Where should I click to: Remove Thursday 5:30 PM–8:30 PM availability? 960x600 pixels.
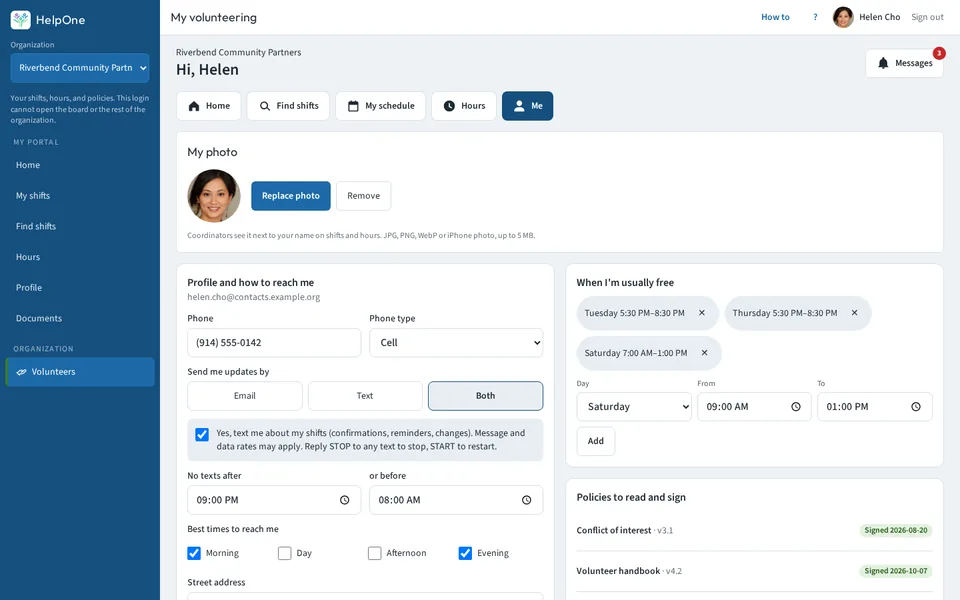854,313
